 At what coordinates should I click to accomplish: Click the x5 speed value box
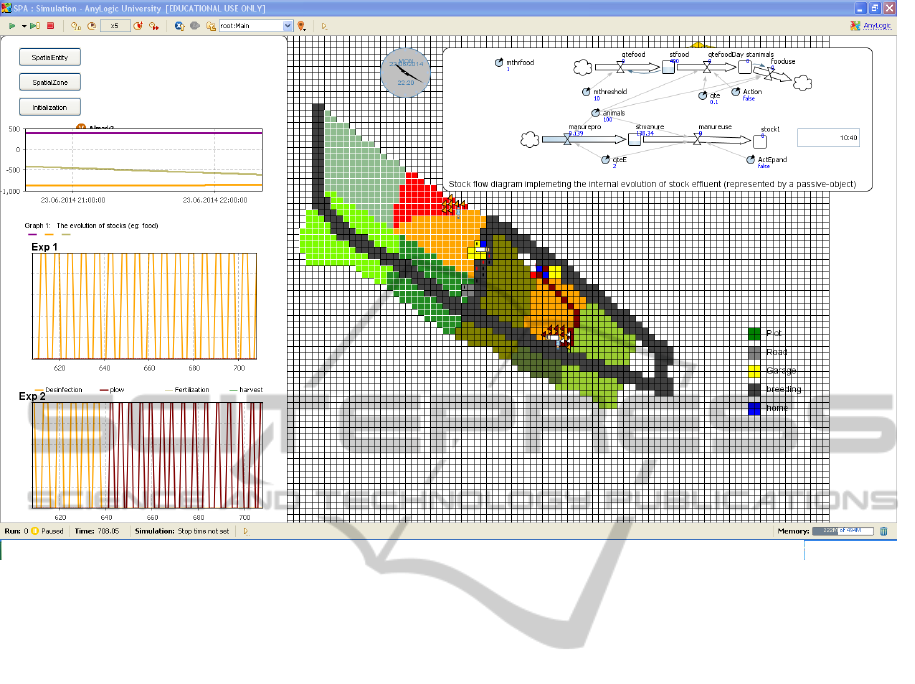tap(116, 25)
